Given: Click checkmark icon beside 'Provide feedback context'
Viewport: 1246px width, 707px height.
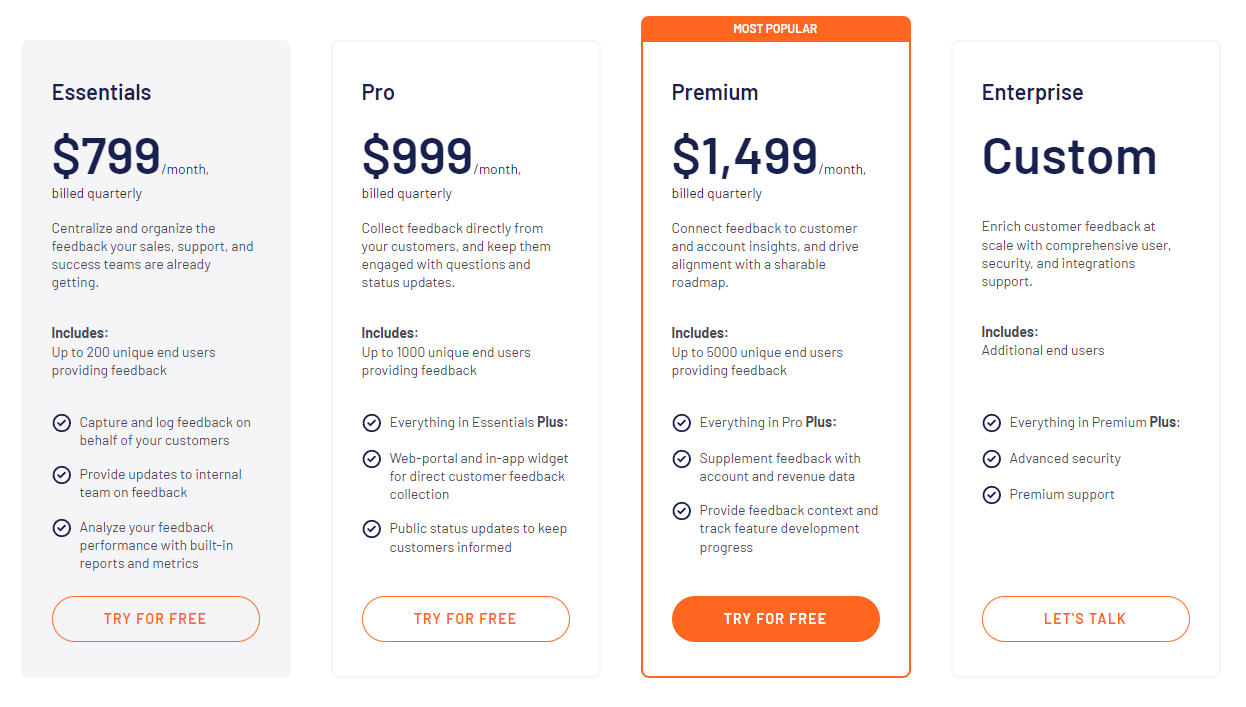Looking at the screenshot, I should pyautogui.click(x=681, y=511).
